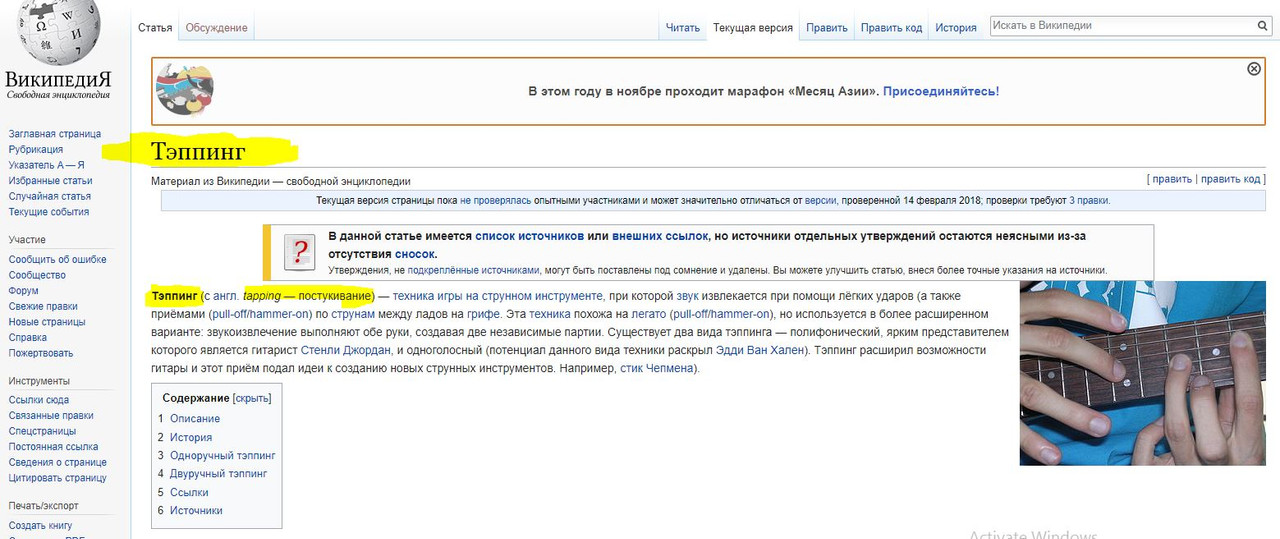
Task: Open Сообщество sidebar link
Action: coord(37,275)
